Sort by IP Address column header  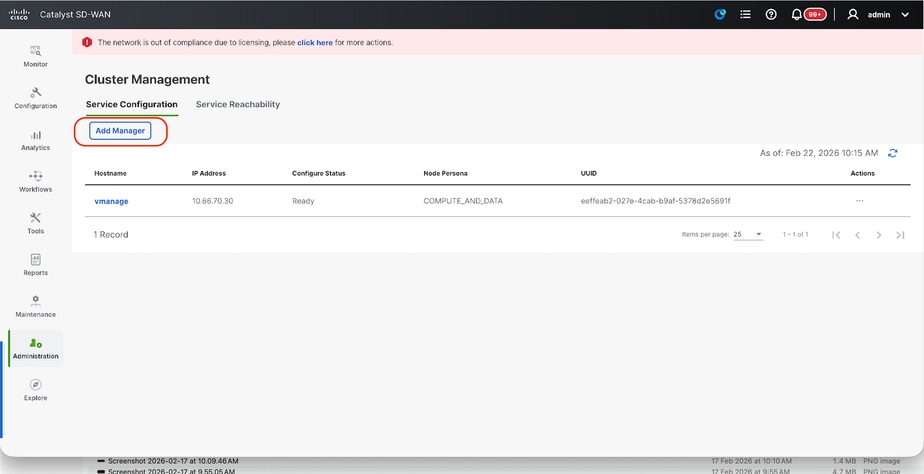tap(209, 173)
